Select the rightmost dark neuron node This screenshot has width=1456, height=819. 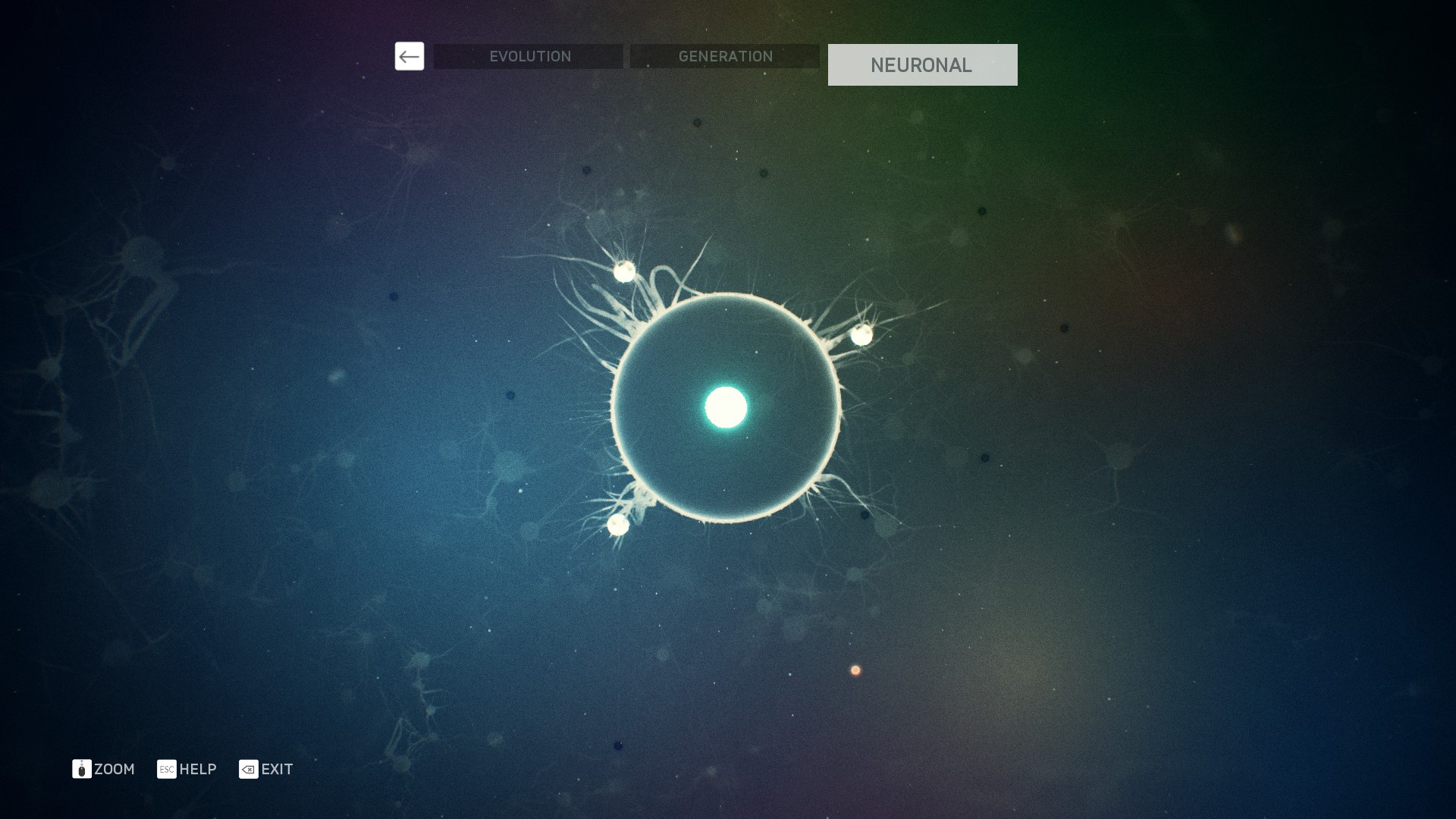coord(1064,328)
